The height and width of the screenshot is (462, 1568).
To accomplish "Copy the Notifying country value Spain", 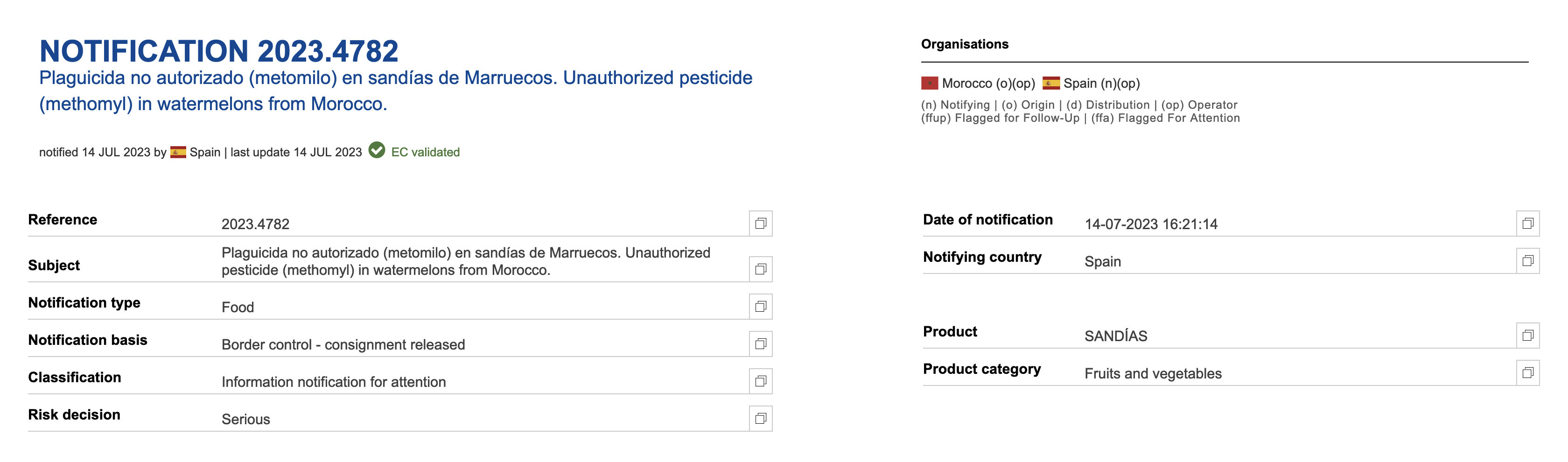I will 1527,260.
